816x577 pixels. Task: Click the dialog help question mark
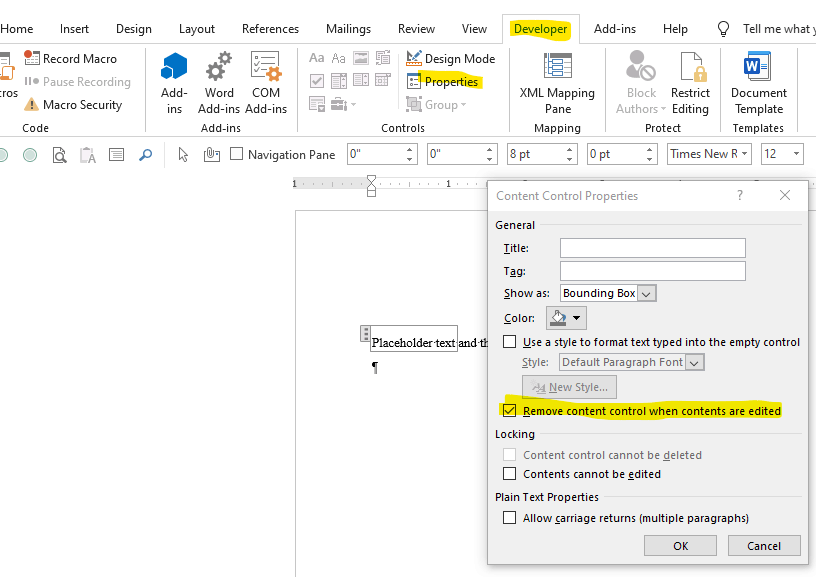(x=740, y=195)
